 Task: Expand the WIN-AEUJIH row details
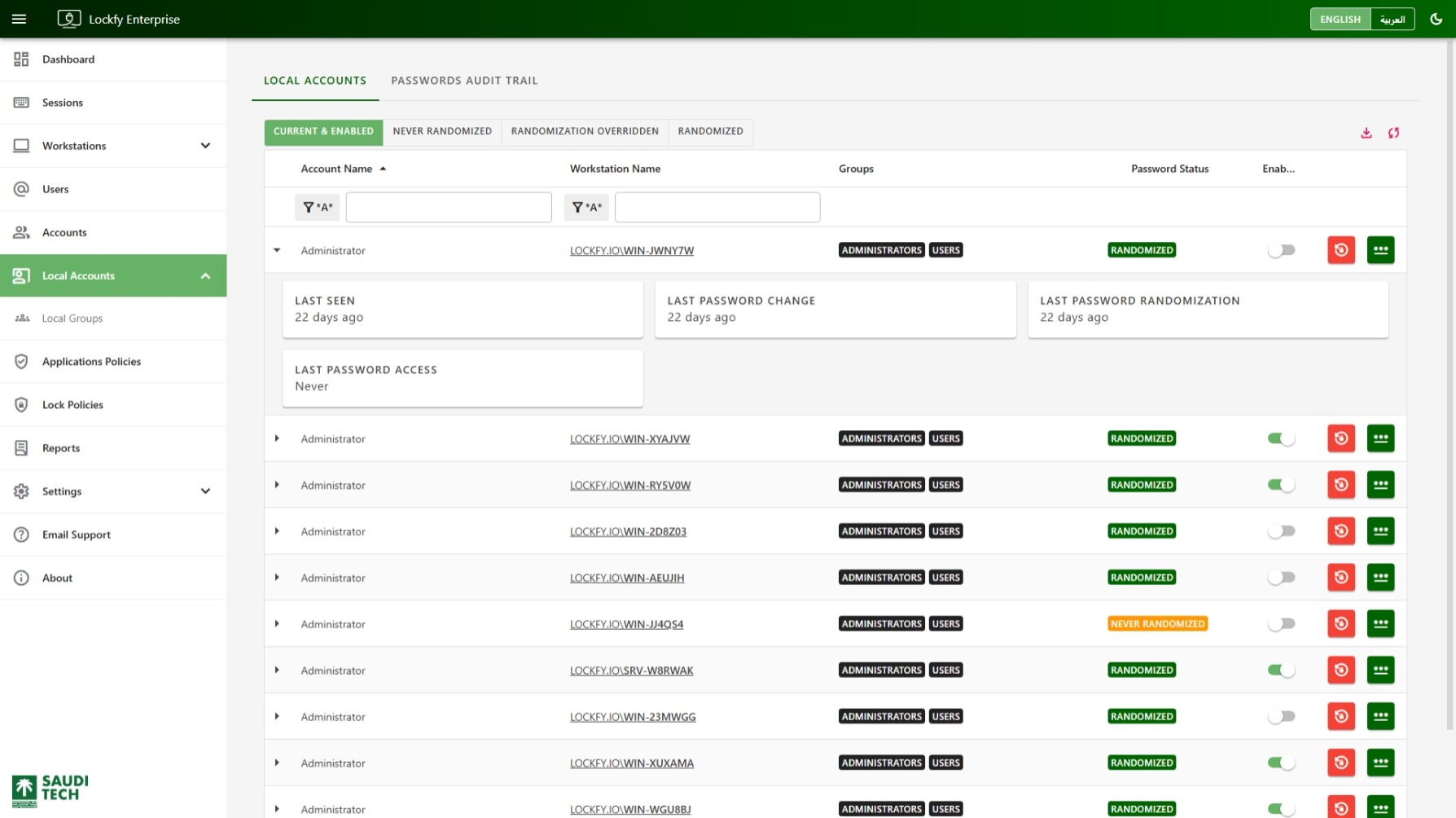277,578
